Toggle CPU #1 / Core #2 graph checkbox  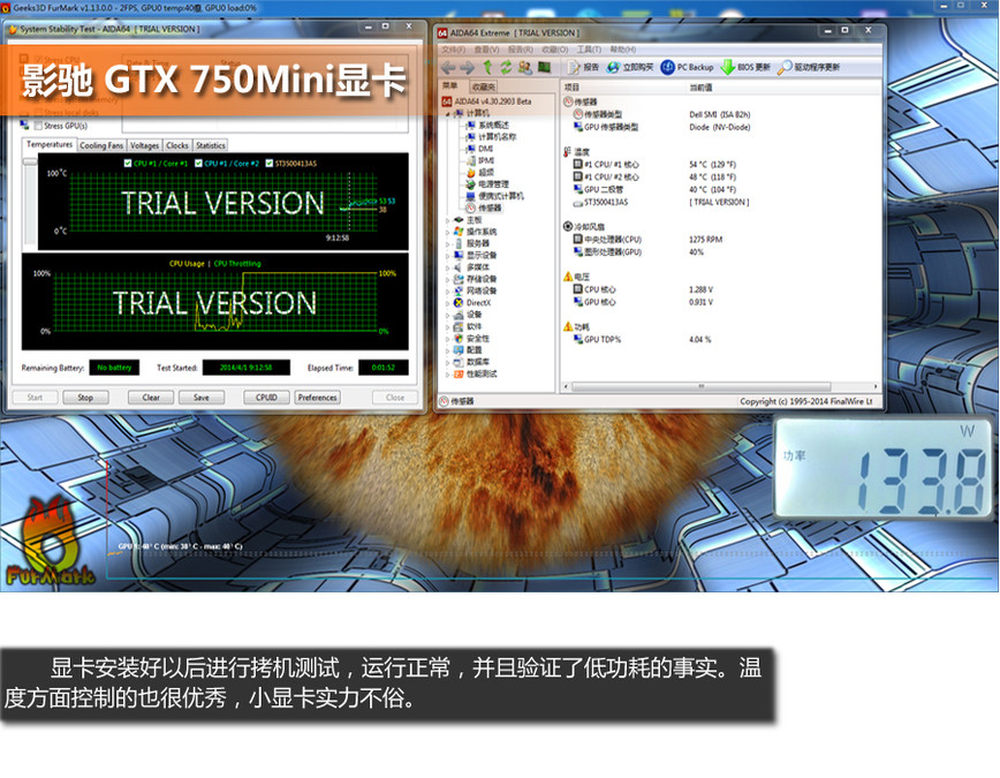198,164
